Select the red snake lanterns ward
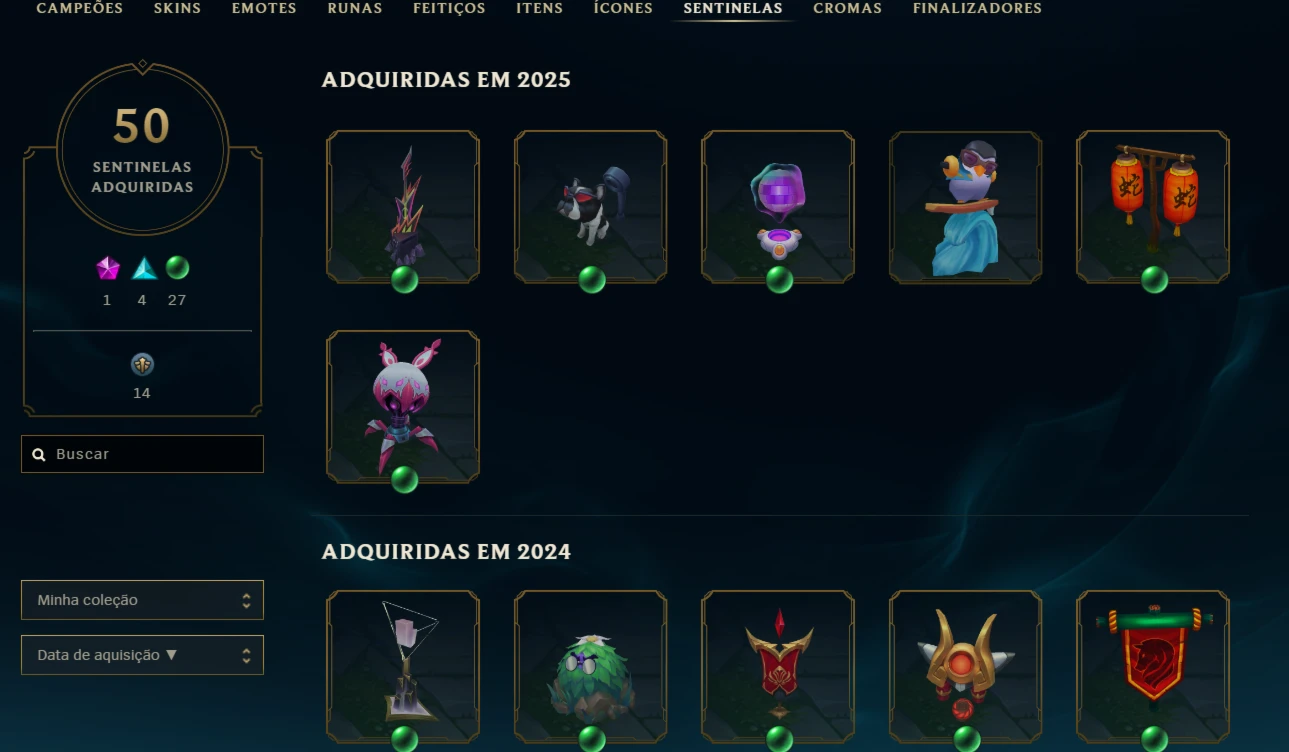The width and height of the screenshot is (1289, 752). pos(1153,207)
